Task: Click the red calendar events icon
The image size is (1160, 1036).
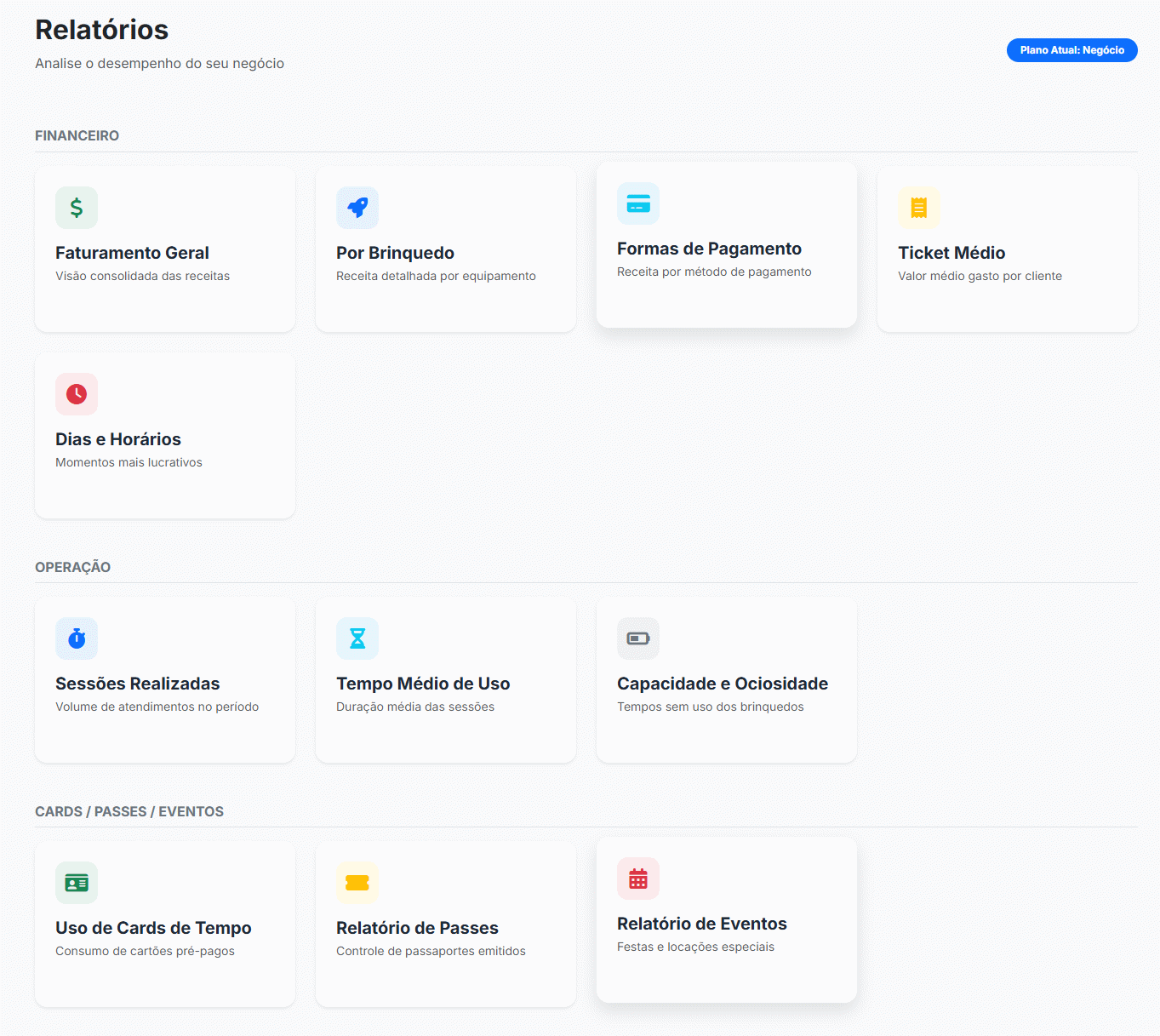Action: [638, 879]
